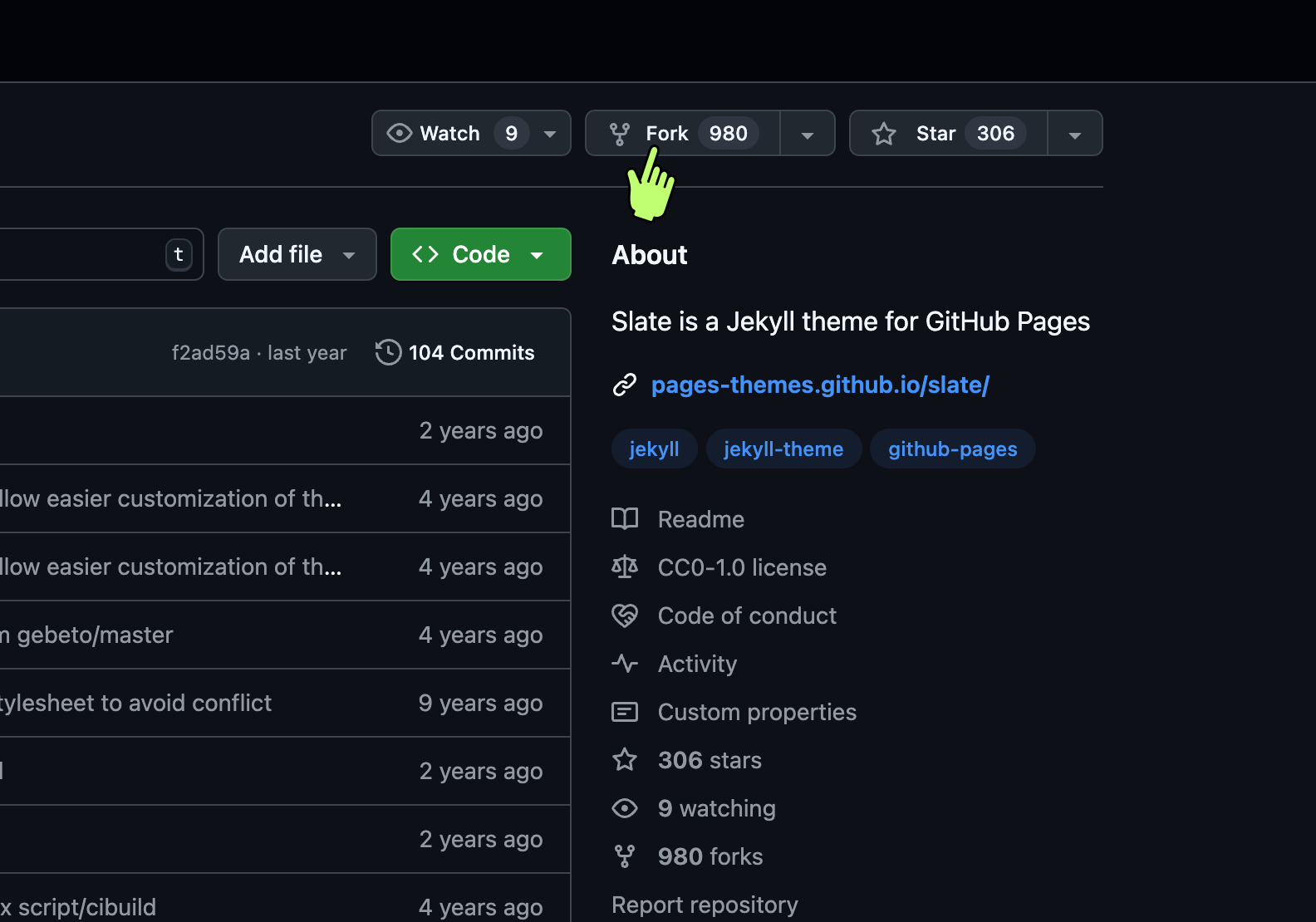Image resolution: width=1316 pixels, height=922 pixels.
Task: Open commit f2ad59a
Action: pyautogui.click(x=210, y=353)
